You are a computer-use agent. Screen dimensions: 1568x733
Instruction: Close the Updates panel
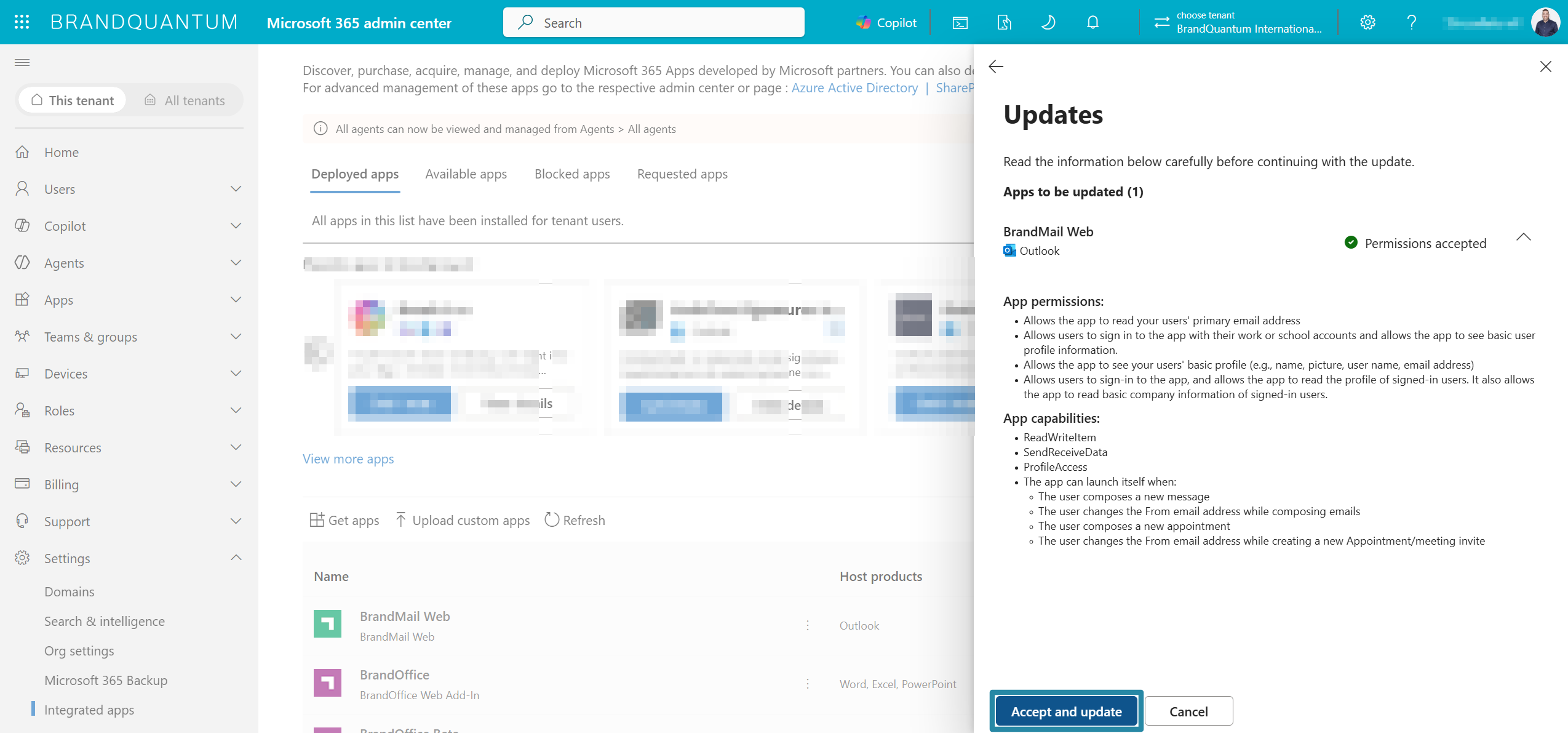(x=1545, y=66)
